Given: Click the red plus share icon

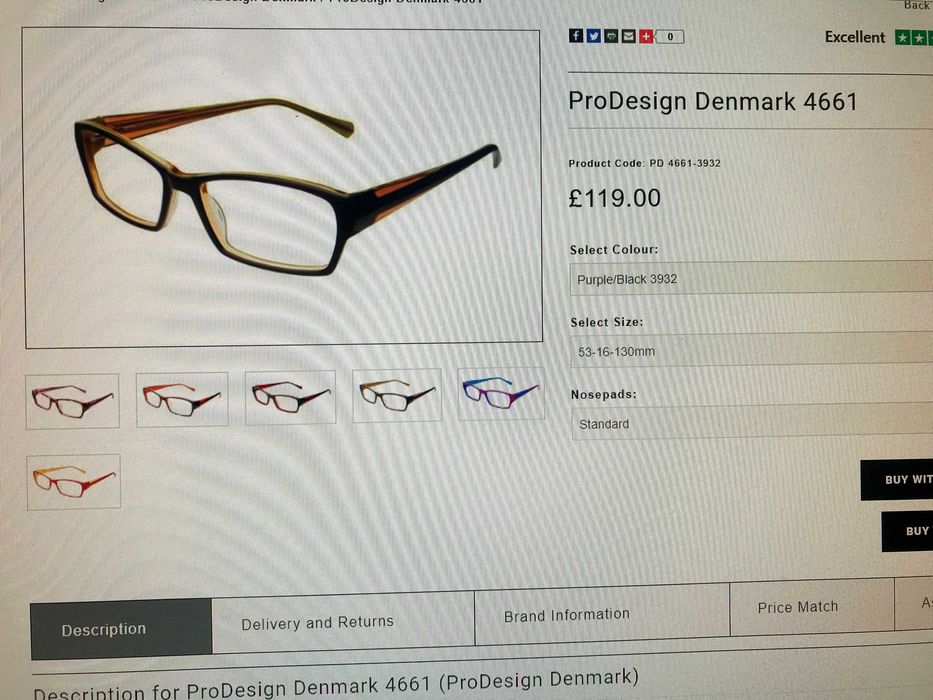Looking at the screenshot, I should 646,37.
